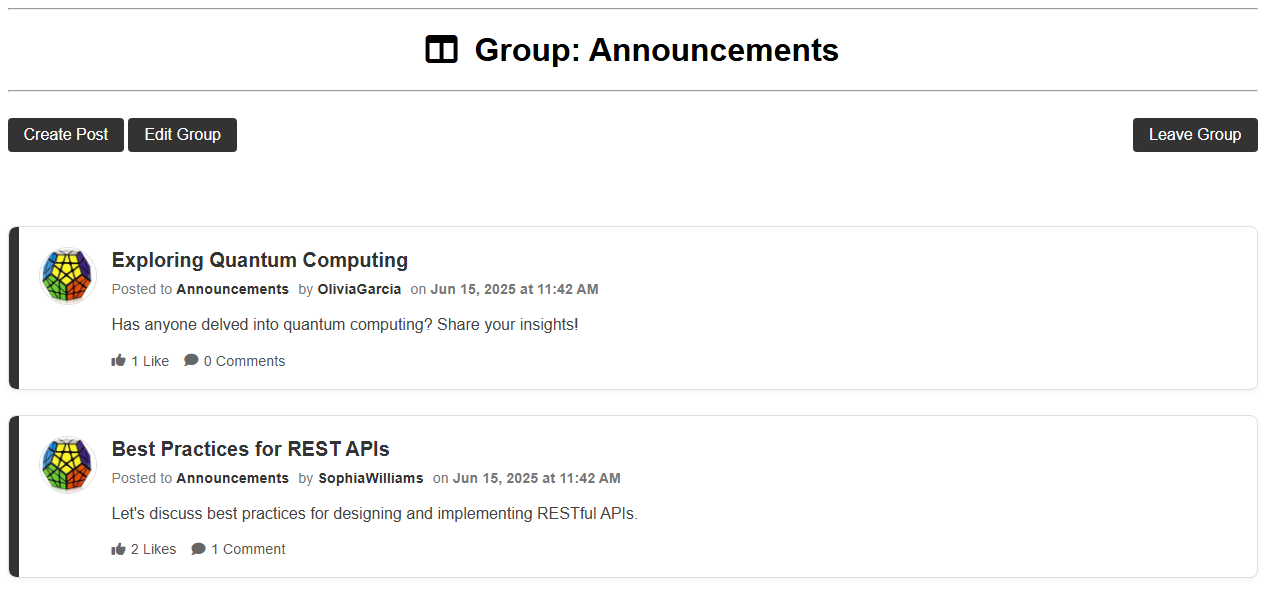Click the Announcements link on the first post
The height and width of the screenshot is (590, 1270).
pyautogui.click(x=232, y=289)
